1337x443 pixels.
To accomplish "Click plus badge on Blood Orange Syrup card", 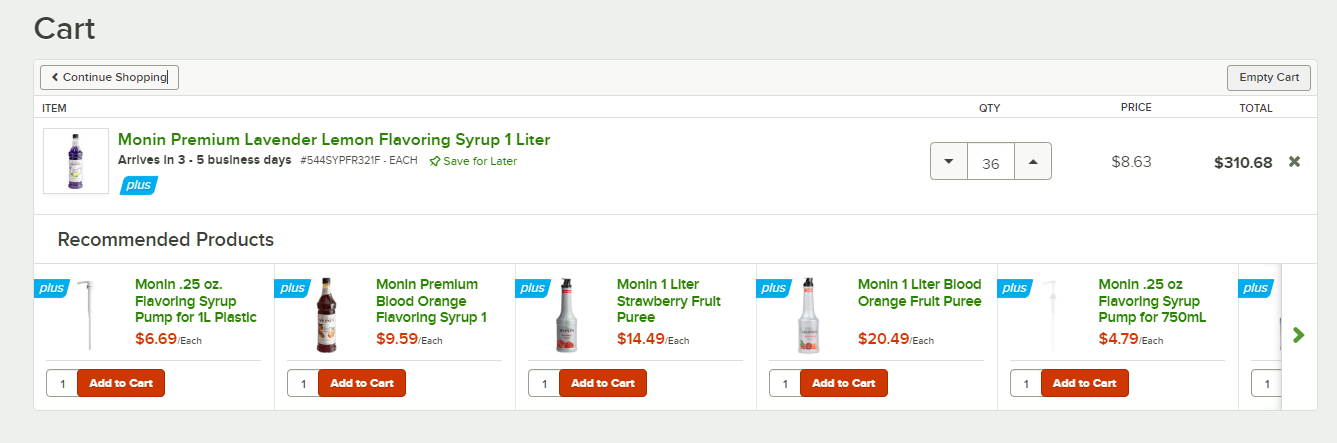I will (x=292, y=288).
